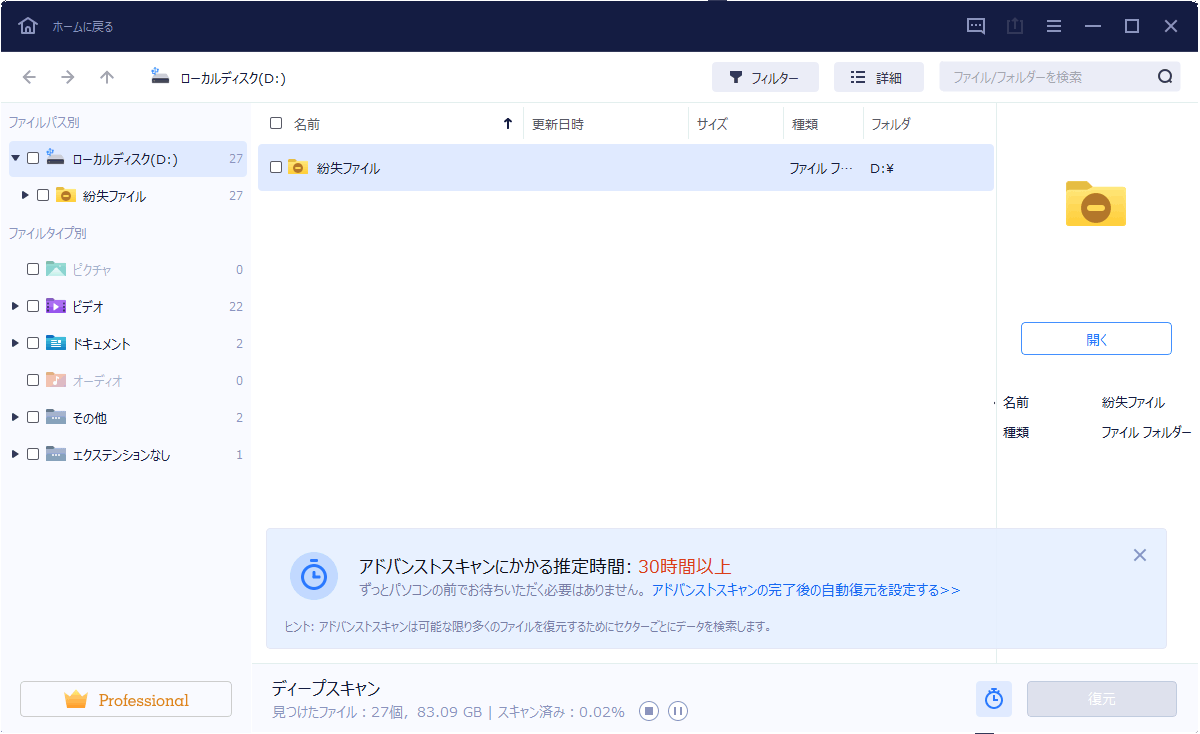Check the ピクチャ checkbox
Image resolution: width=1200 pixels, height=734 pixels.
pyautogui.click(x=33, y=269)
